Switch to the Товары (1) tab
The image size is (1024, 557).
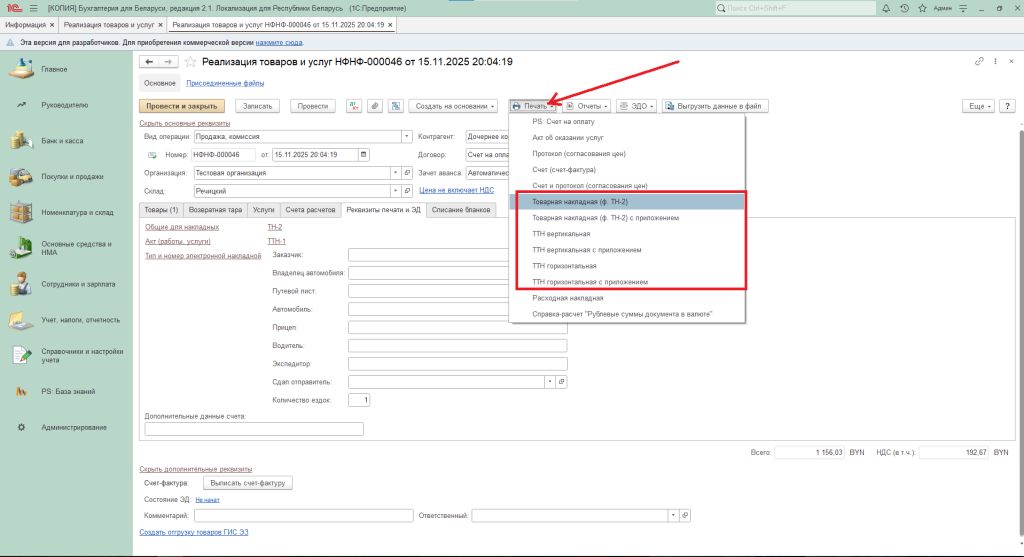pyautogui.click(x=161, y=209)
